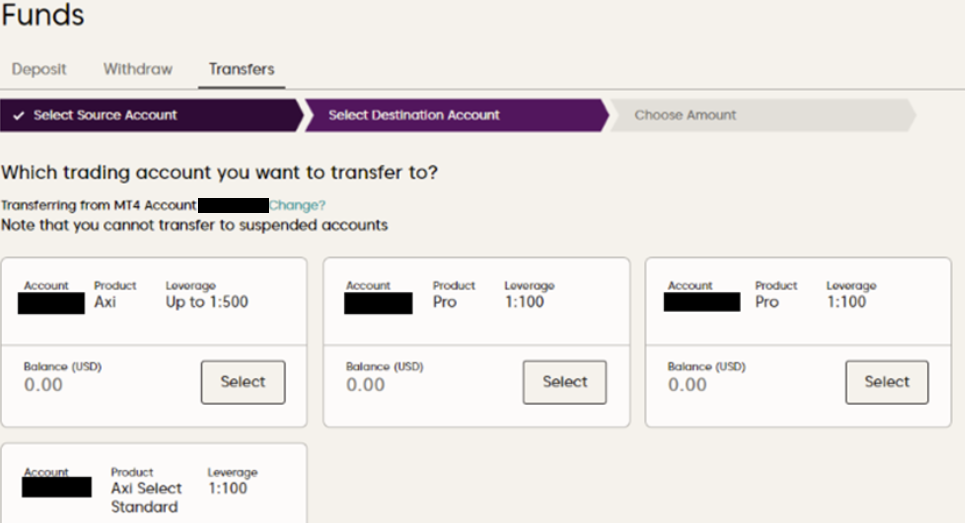Jump to the Choose Amount step
Screen dimensions: 965x523
pos(685,115)
